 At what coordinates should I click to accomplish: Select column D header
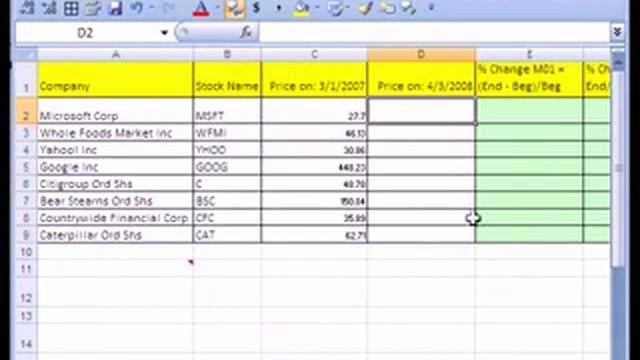click(421, 54)
